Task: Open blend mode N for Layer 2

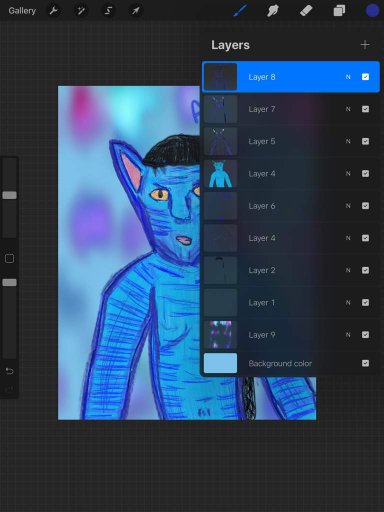Action: tap(348, 270)
